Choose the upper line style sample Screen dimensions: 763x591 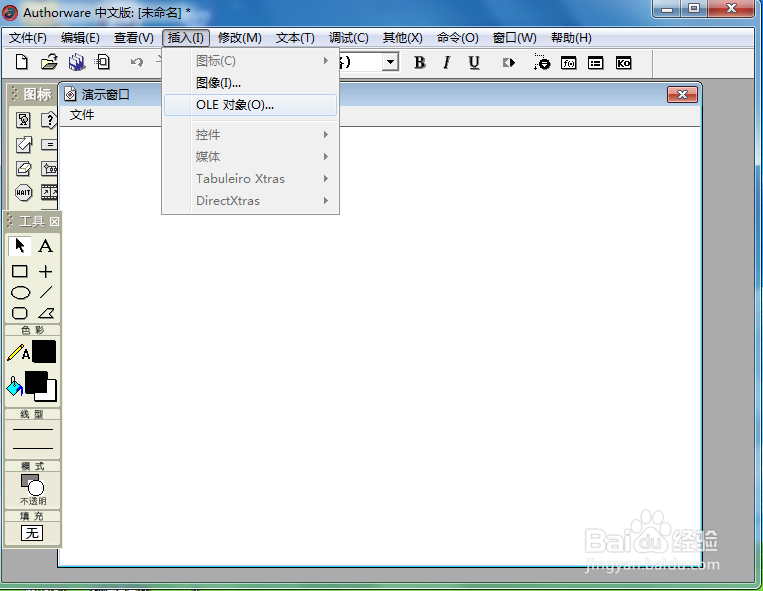point(33,430)
